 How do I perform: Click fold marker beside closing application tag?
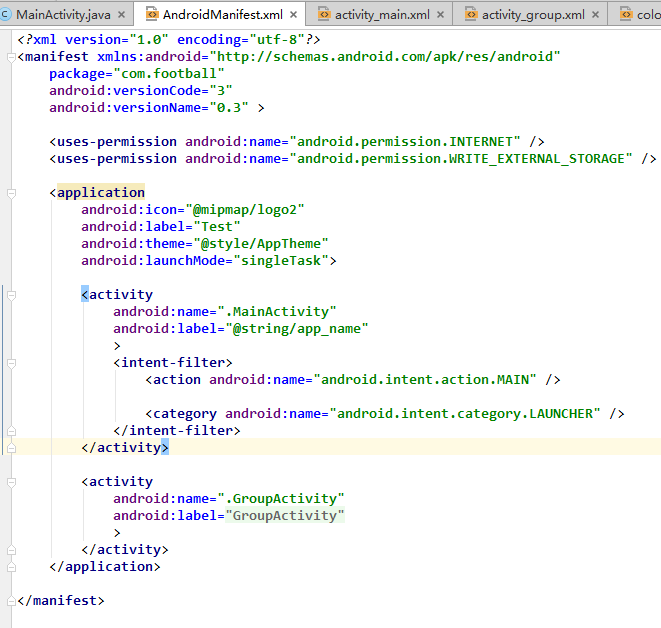[11, 567]
